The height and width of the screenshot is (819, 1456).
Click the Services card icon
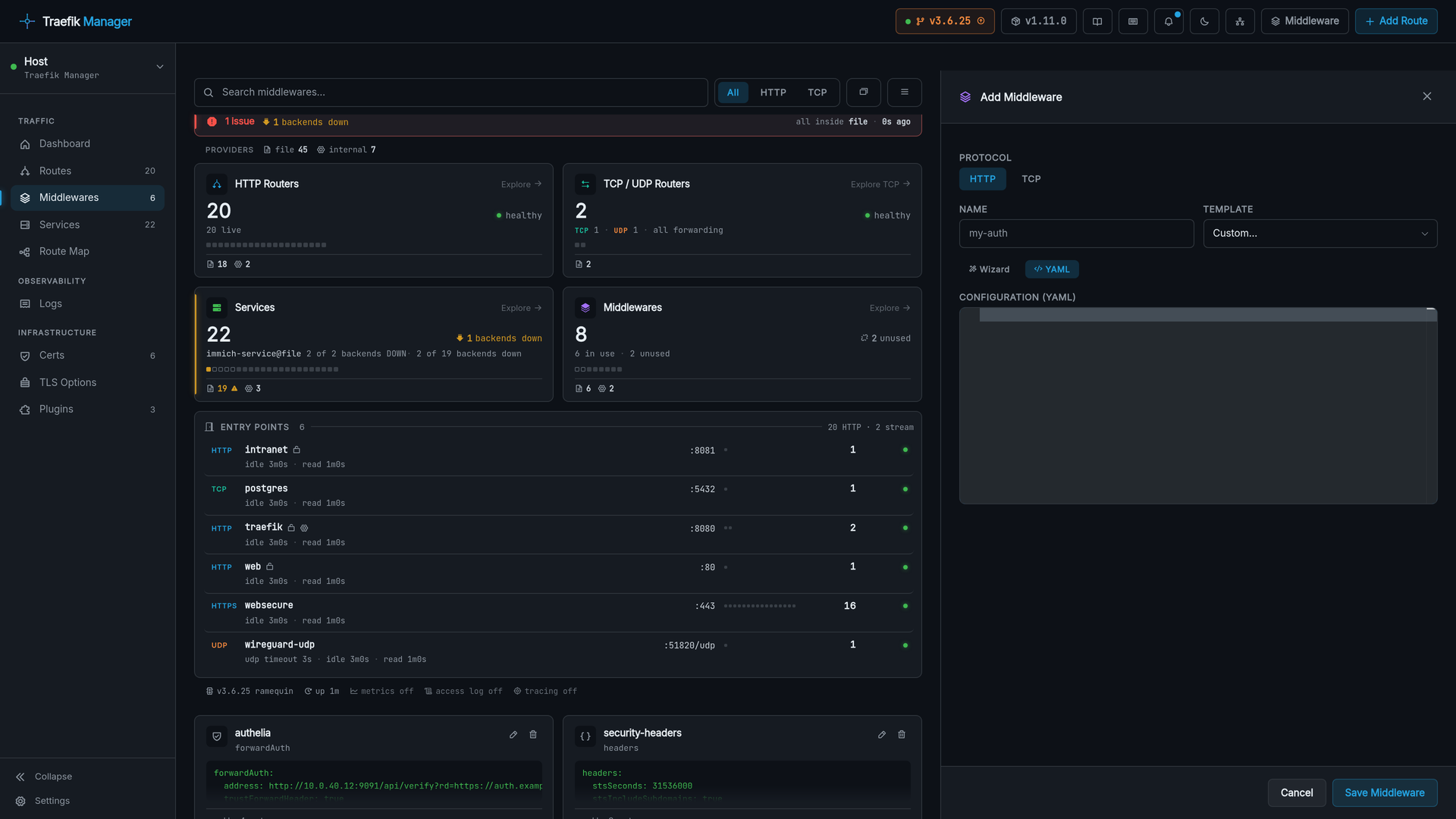click(217, 308)
